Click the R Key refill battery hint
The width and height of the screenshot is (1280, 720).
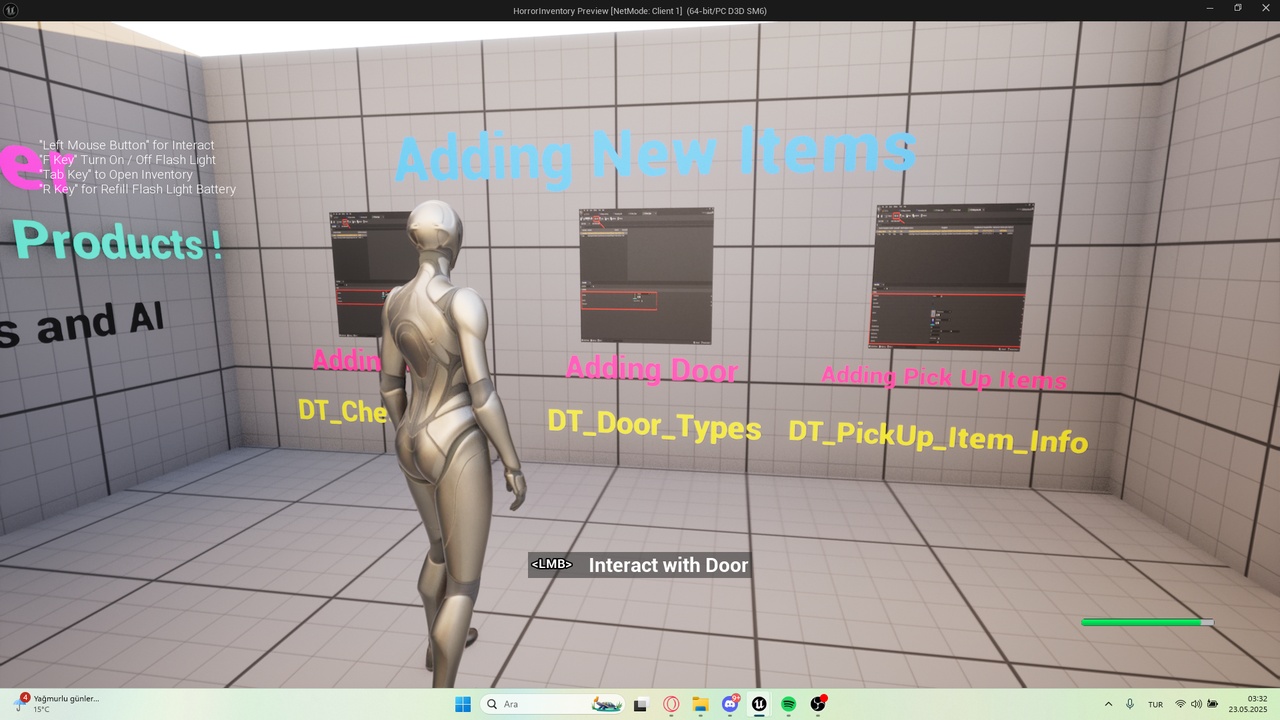click(137, 189)
